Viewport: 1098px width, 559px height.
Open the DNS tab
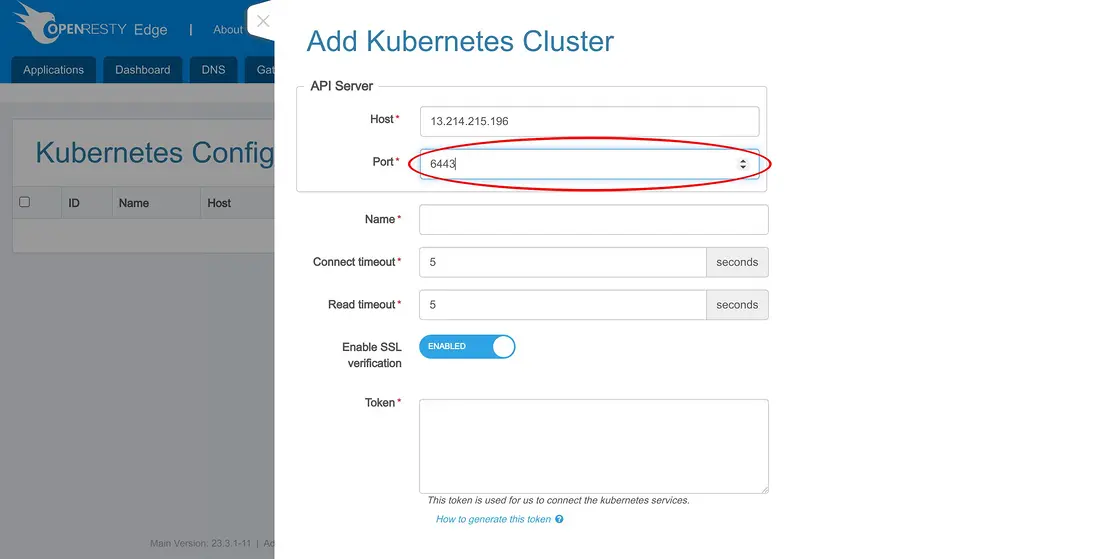click(214, 70)
